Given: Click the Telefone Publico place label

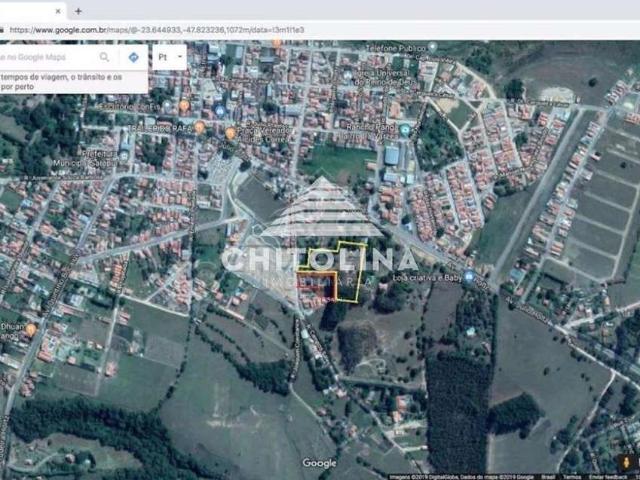Looking at the screenshot, I should click(396, 49).
